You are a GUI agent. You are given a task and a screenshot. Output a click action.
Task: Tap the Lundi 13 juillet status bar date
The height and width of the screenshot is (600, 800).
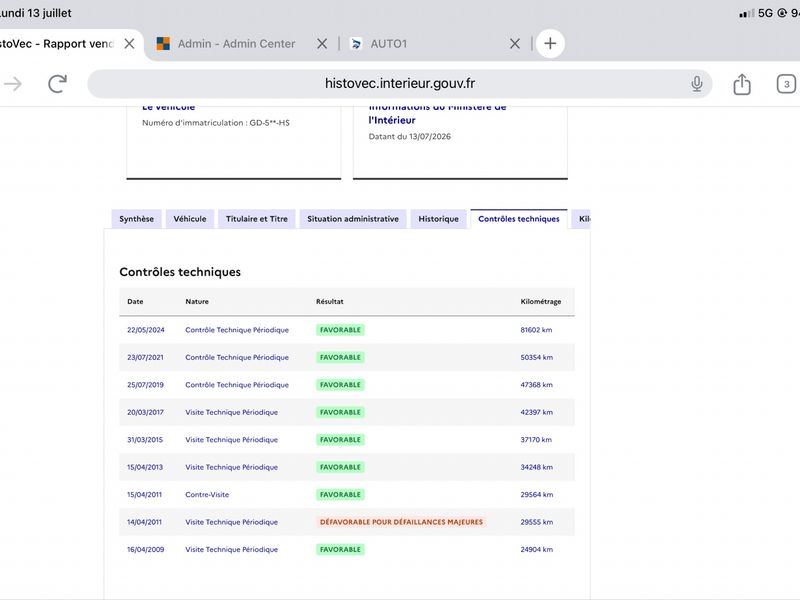(36, 13)
